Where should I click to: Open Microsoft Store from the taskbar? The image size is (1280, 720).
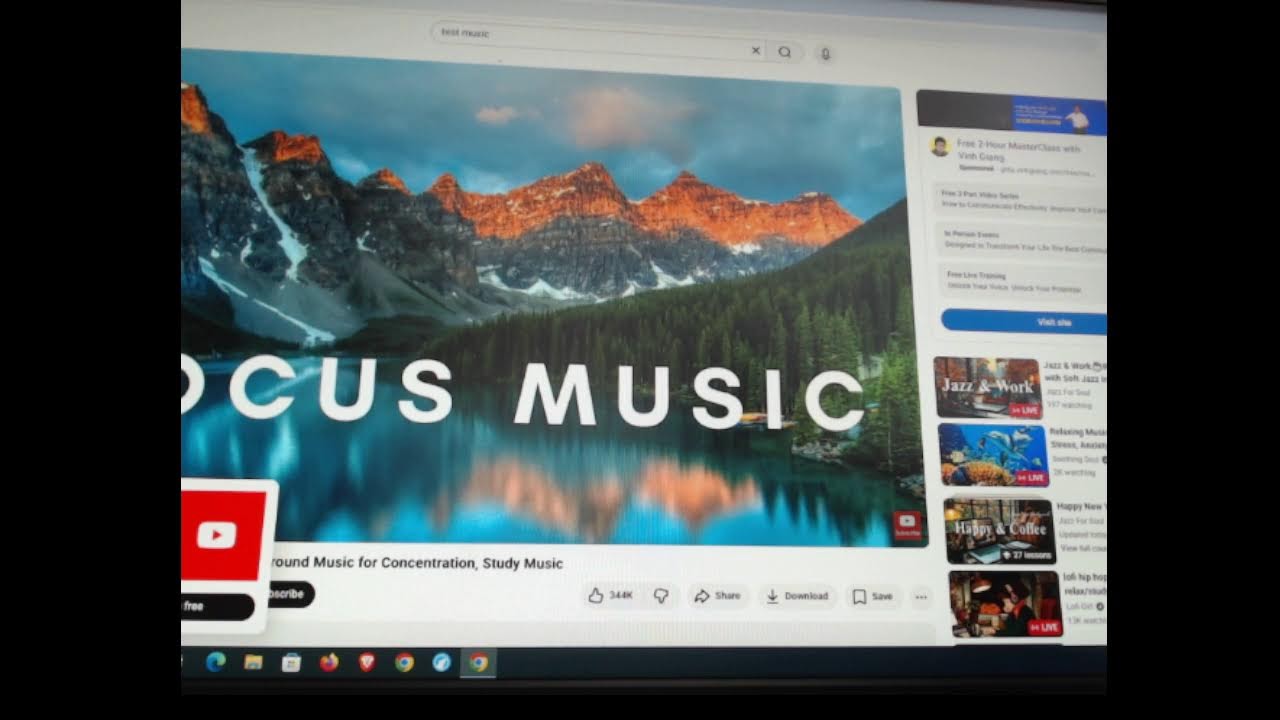pos(291,662)
